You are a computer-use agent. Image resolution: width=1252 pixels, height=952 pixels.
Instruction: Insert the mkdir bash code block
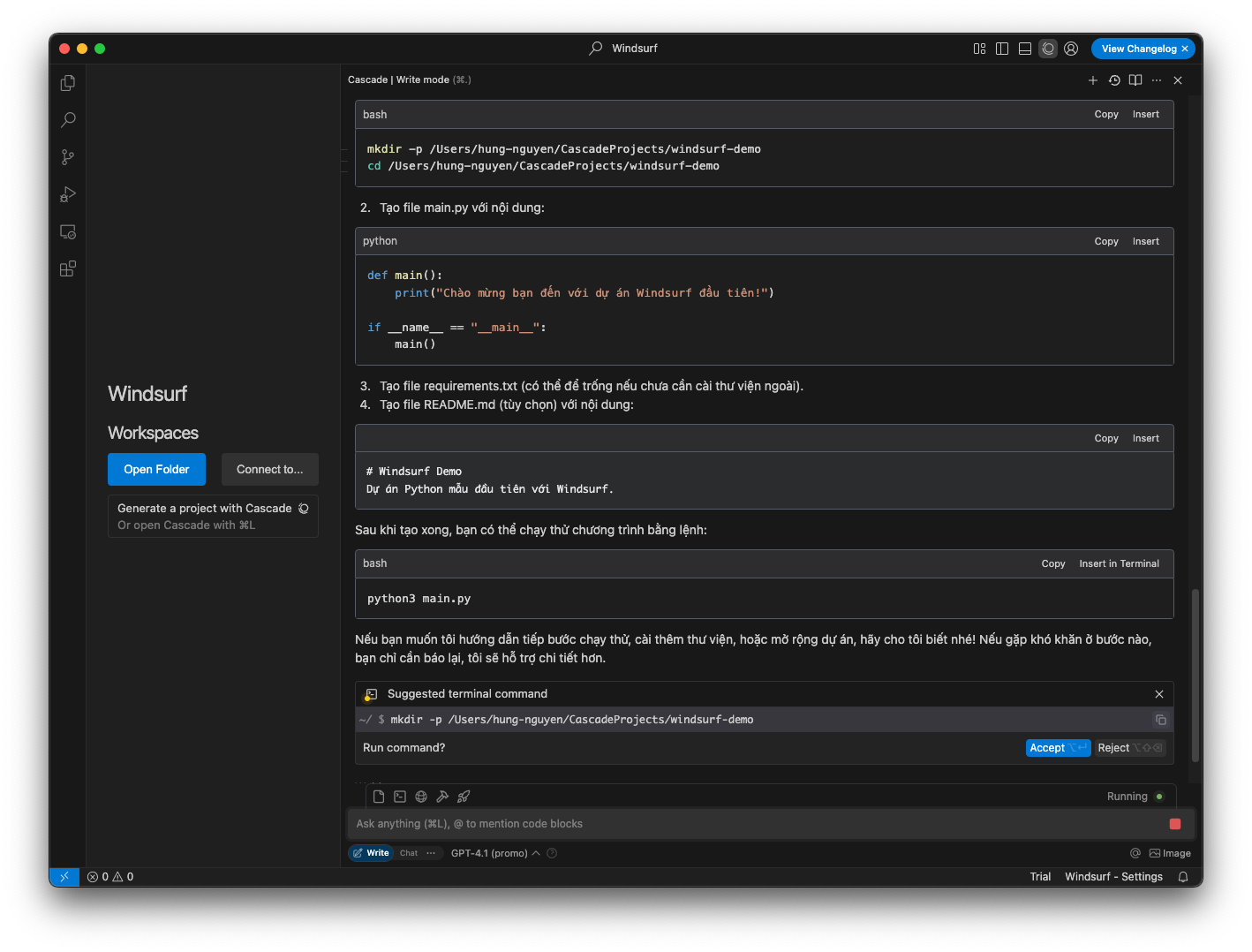[x=1146, y=115]
